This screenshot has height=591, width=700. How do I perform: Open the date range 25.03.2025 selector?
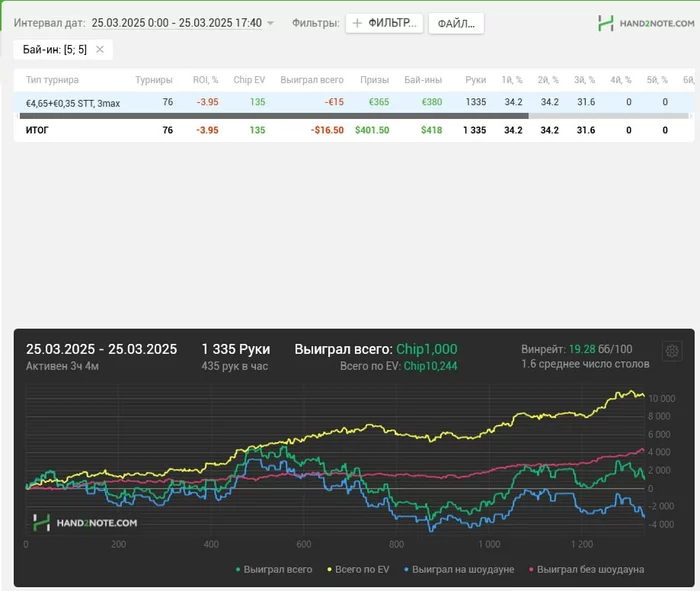click(x=176, y=23)
